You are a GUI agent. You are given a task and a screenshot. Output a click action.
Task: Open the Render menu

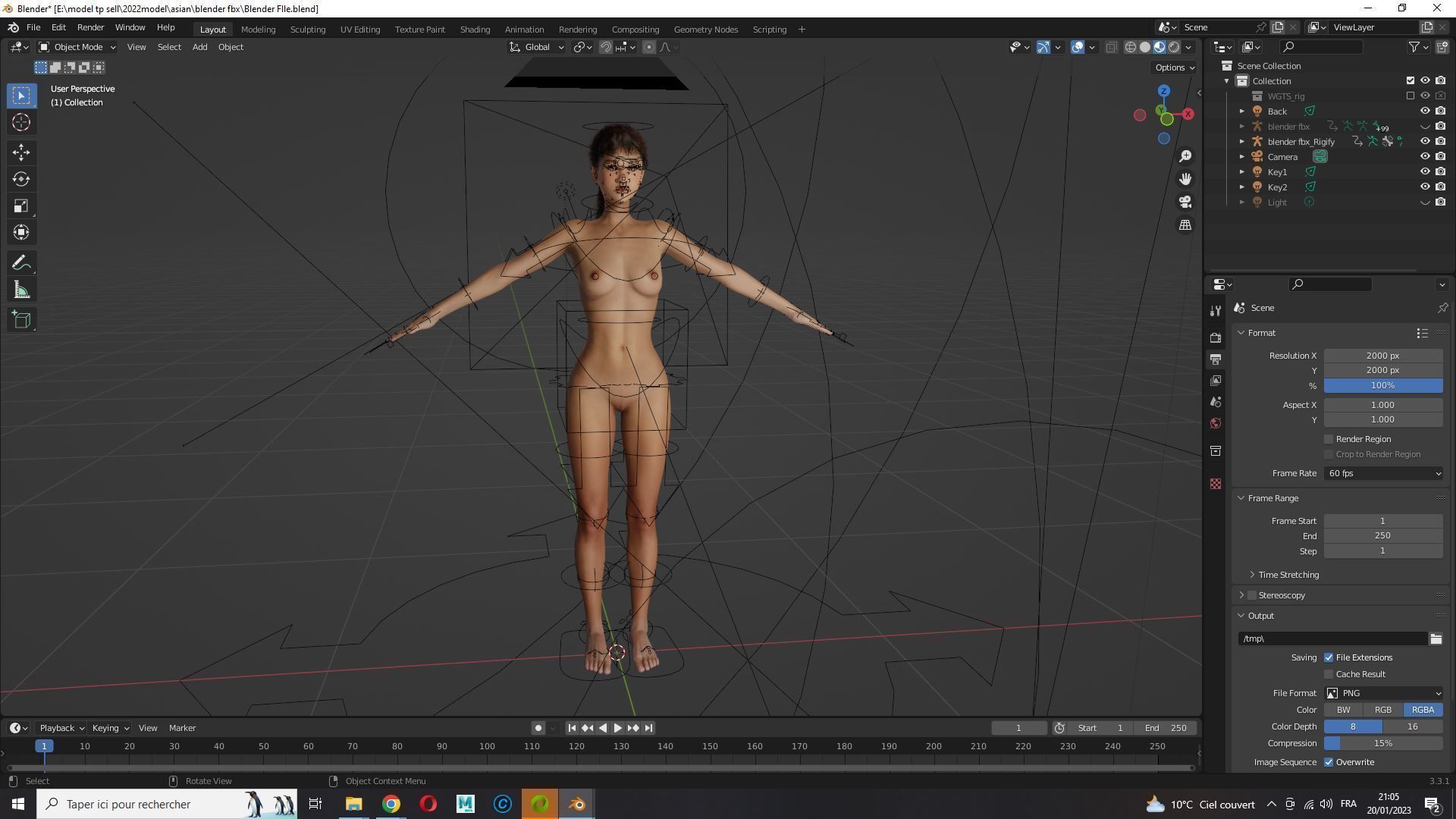pyautogui.click(x=90, y=27)
